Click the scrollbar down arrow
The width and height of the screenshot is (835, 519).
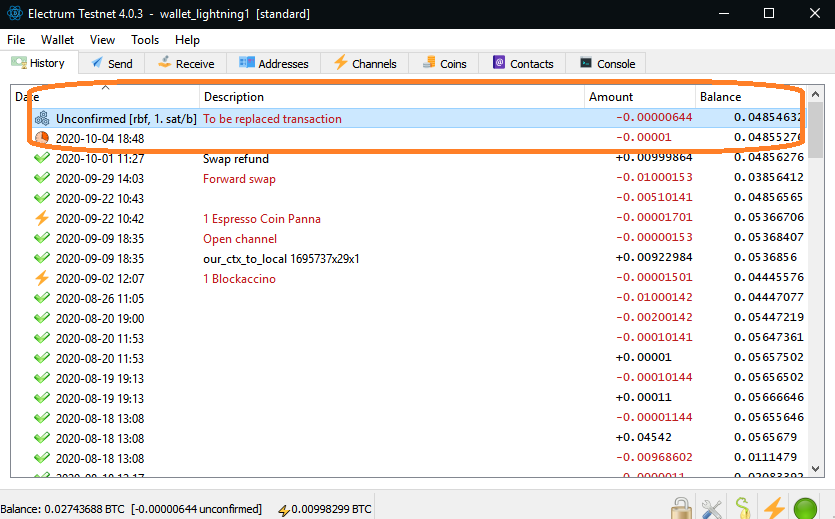point(815,468)
